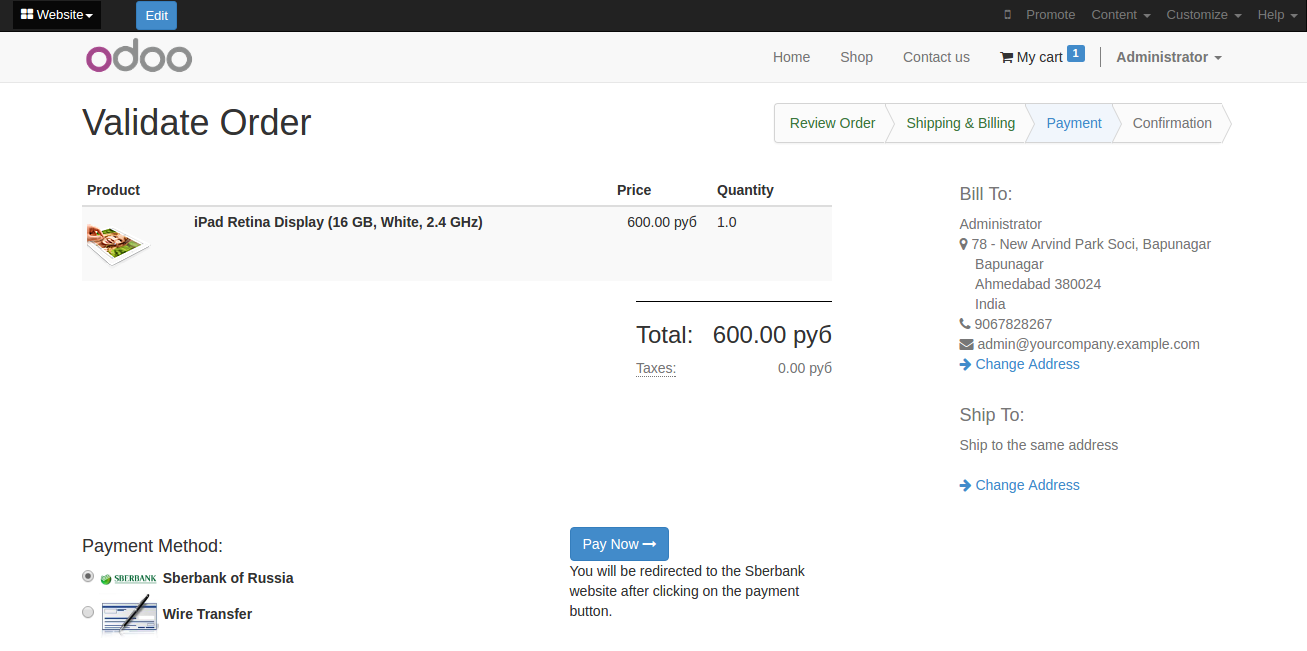The width and height of the screenshot is (1307, 651).
Task: Click the quantity value 1.0
Action: pos(727,222)
